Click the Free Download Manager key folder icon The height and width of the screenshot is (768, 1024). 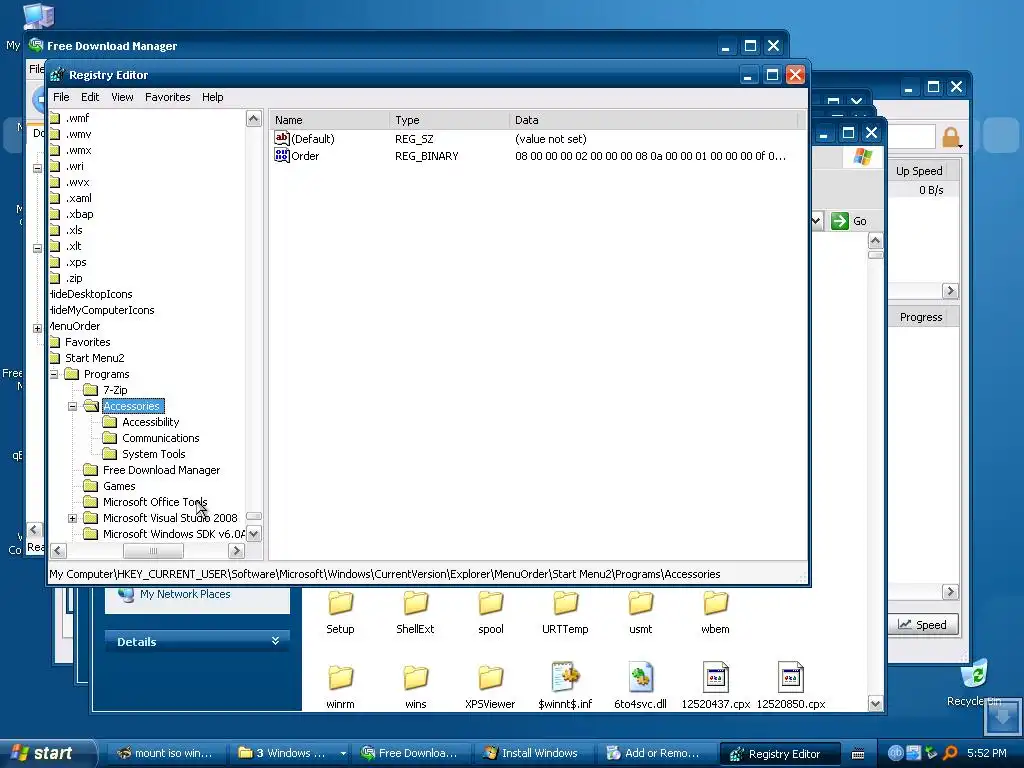coord(91,470)
